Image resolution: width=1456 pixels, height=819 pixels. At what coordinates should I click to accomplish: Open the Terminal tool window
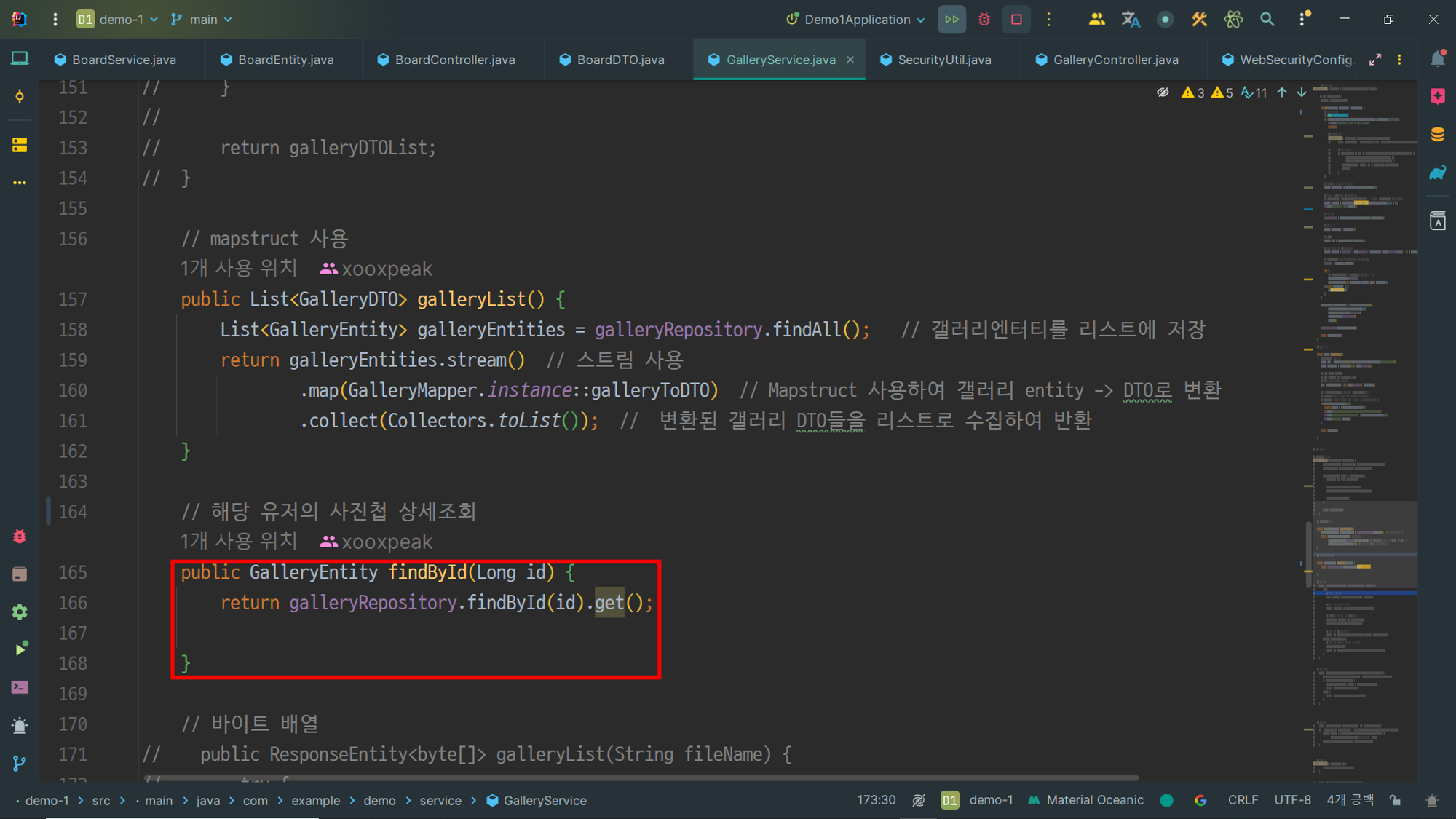[20, 687]
